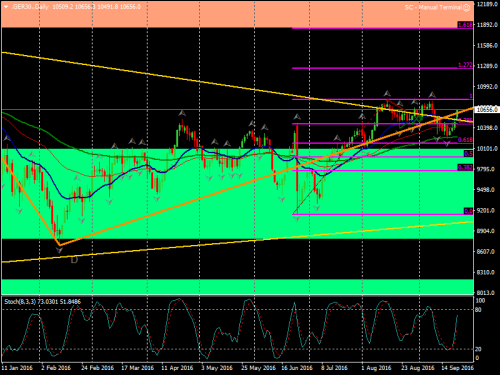Image resolution: width=500 pixels, height=375 pixels.
Task: Open the chart dropdown triangle beside .GER30
Action: pos(6,7)
